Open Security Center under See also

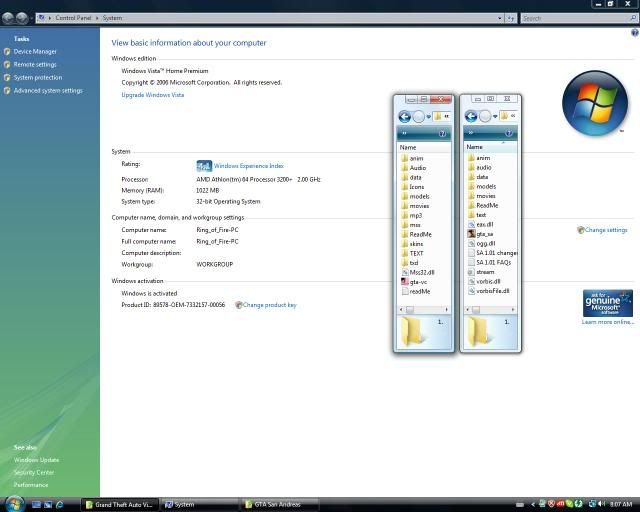coord(33,472)
